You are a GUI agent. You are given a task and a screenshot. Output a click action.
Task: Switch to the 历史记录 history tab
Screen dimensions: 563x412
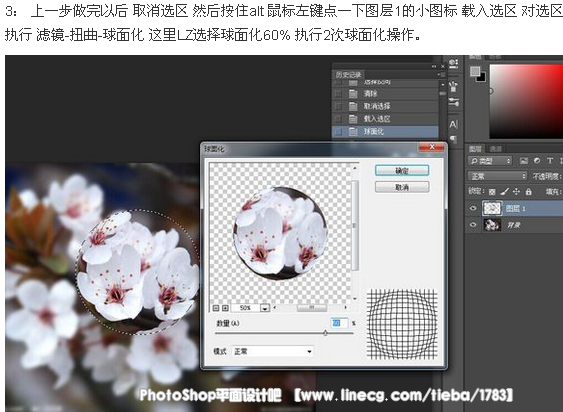point(348,74)
